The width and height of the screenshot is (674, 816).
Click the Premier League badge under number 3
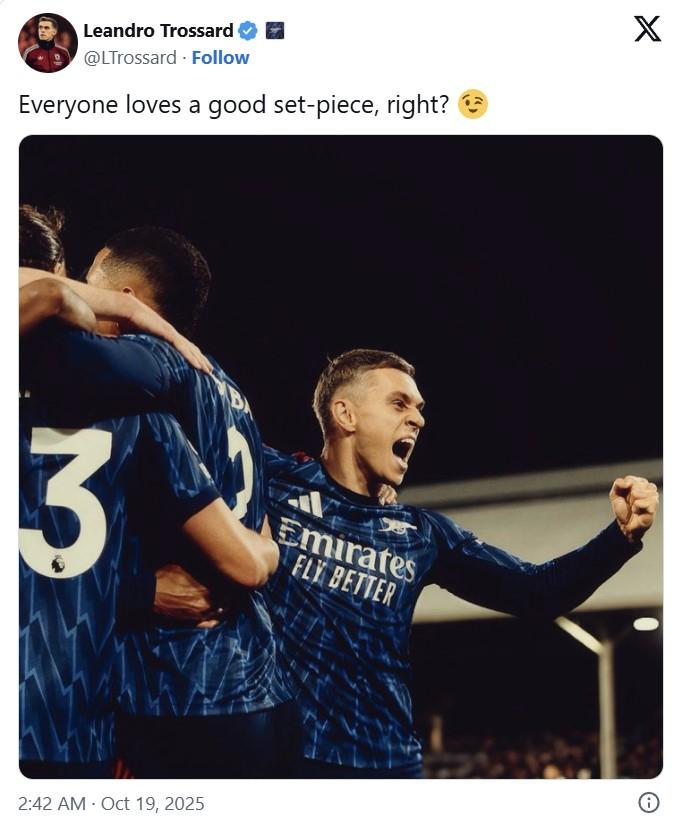(x=58, y=564)
